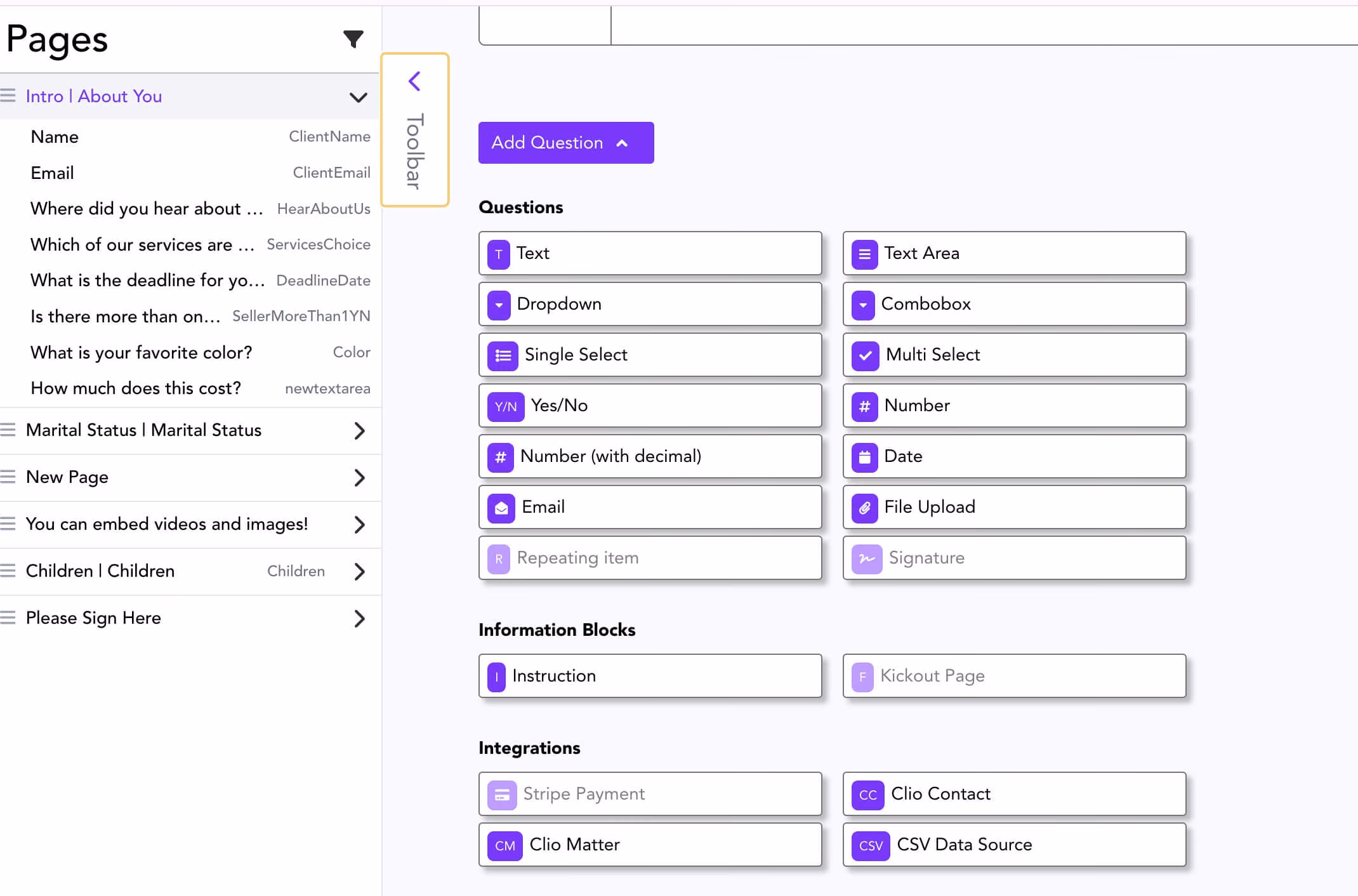The height and width of the screenshot is (896, 1358).
Task: Expand the Marital Status page chevron
Action: [359, 431]
